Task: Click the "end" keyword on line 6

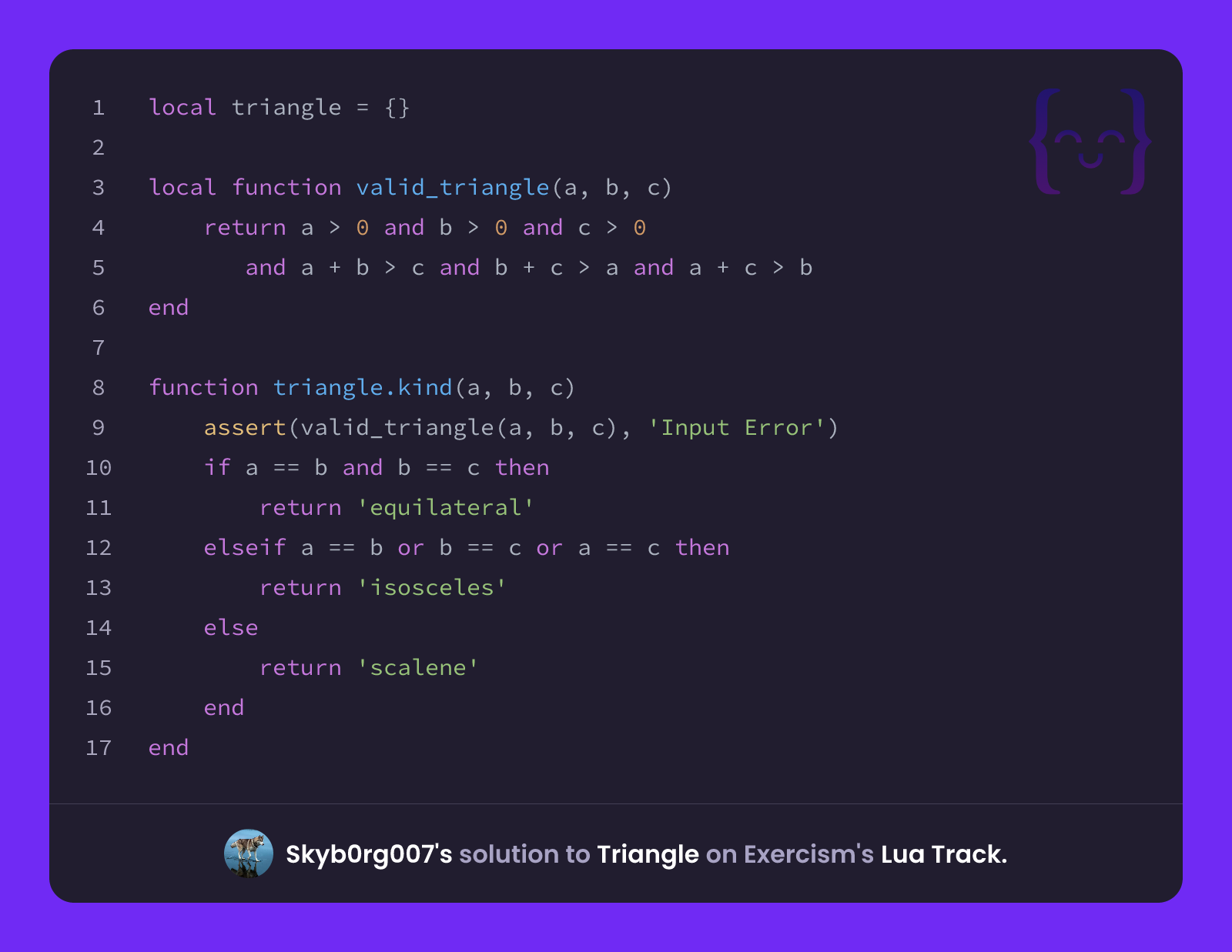Action: click(x=169, y=308)
